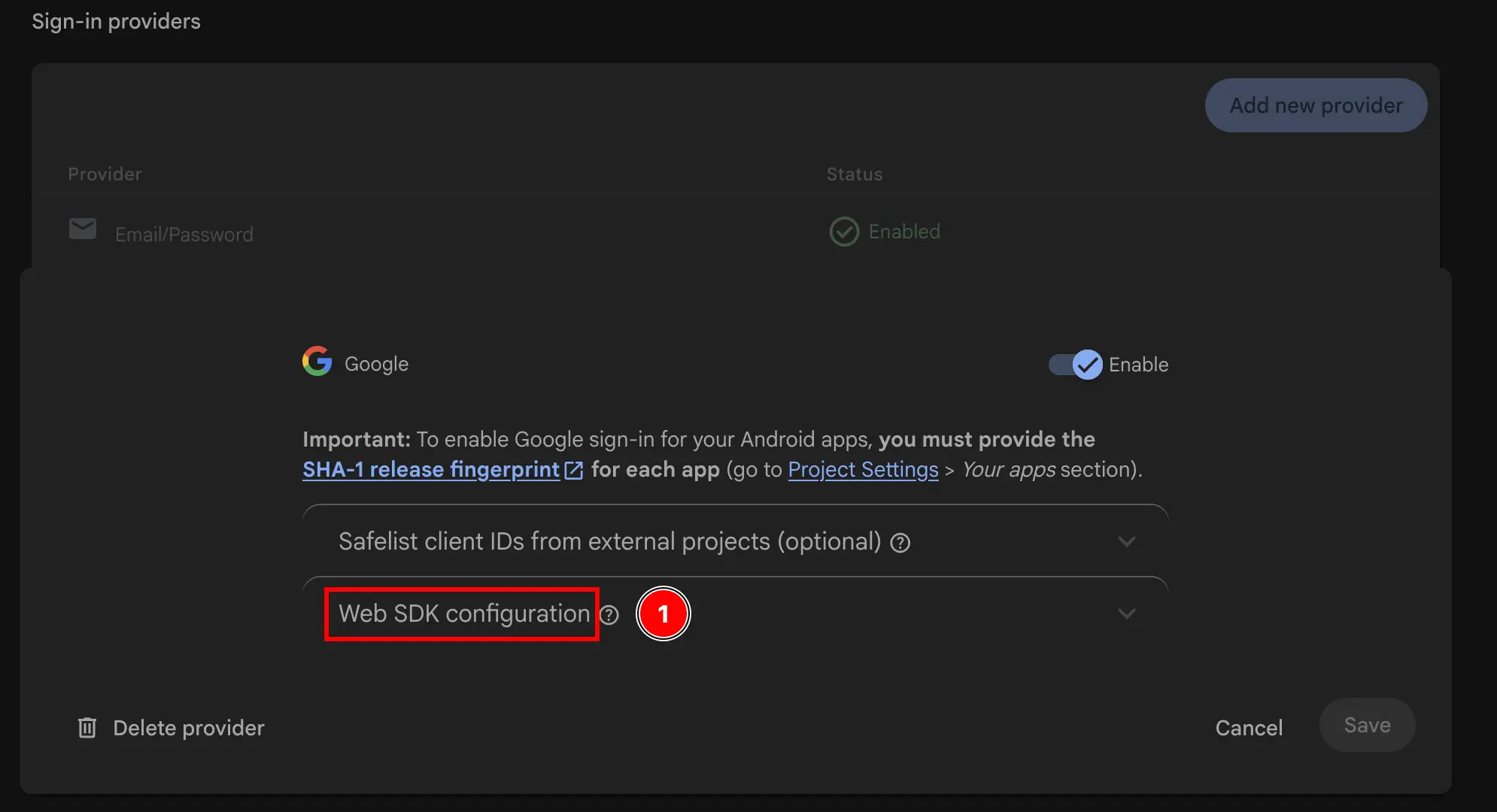The width and height of the screenshot is (1497, 812).
Task: Open the SHA-1 external link icon
Action: click(574, 469)
